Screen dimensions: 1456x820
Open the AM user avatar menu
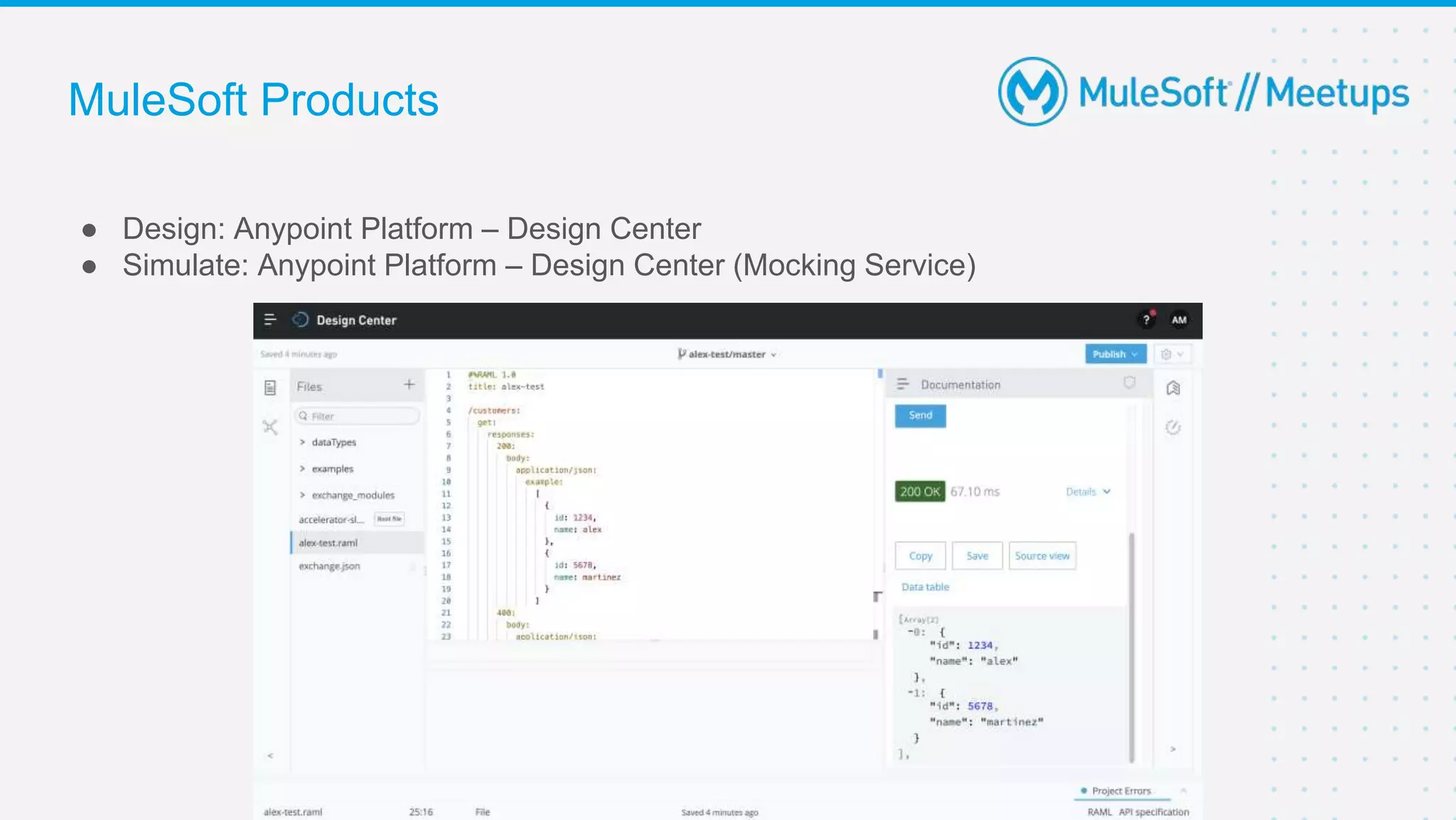coord(1179,320)
